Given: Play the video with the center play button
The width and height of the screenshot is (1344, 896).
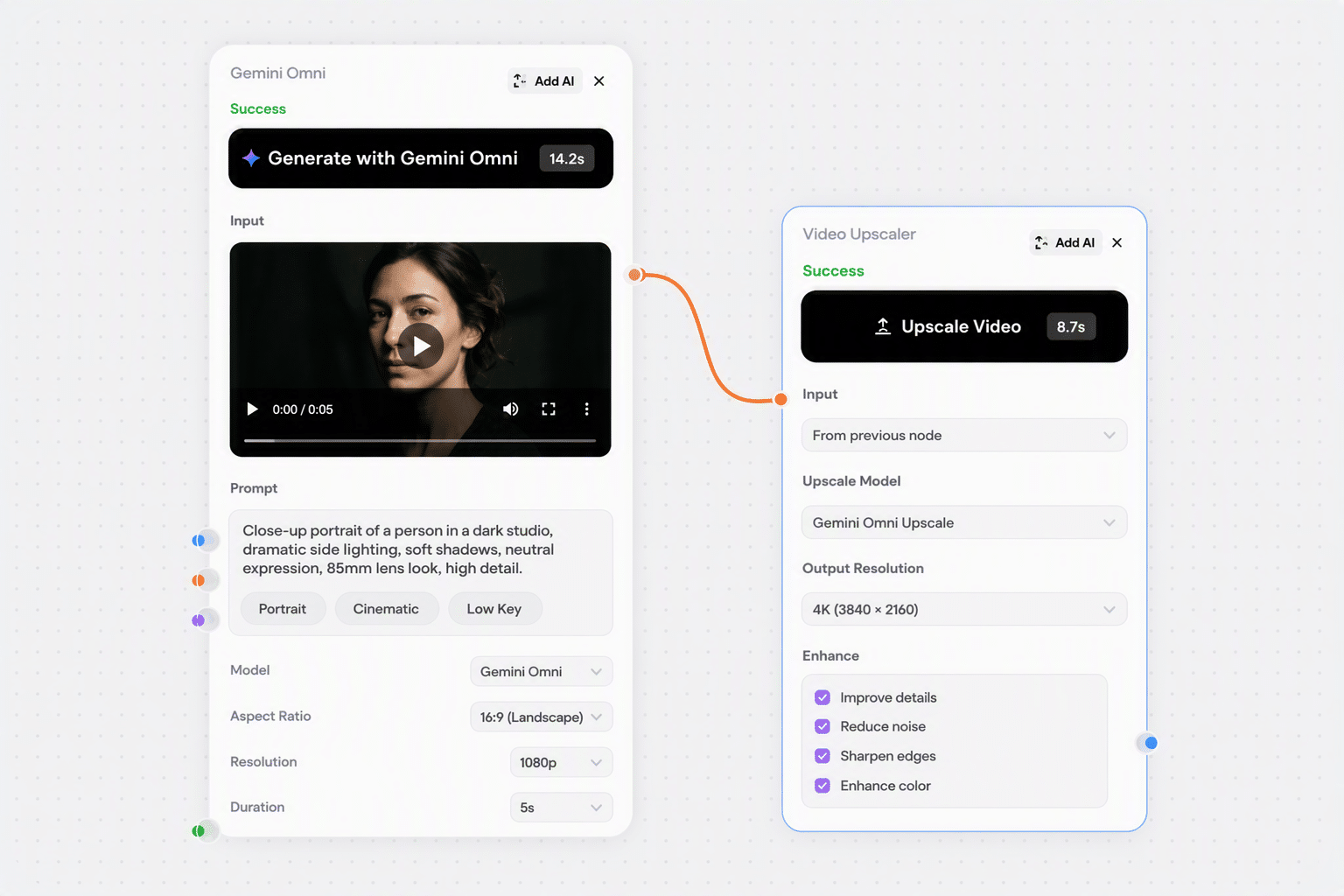Looking at the screenshot, I should coord(421,346).
